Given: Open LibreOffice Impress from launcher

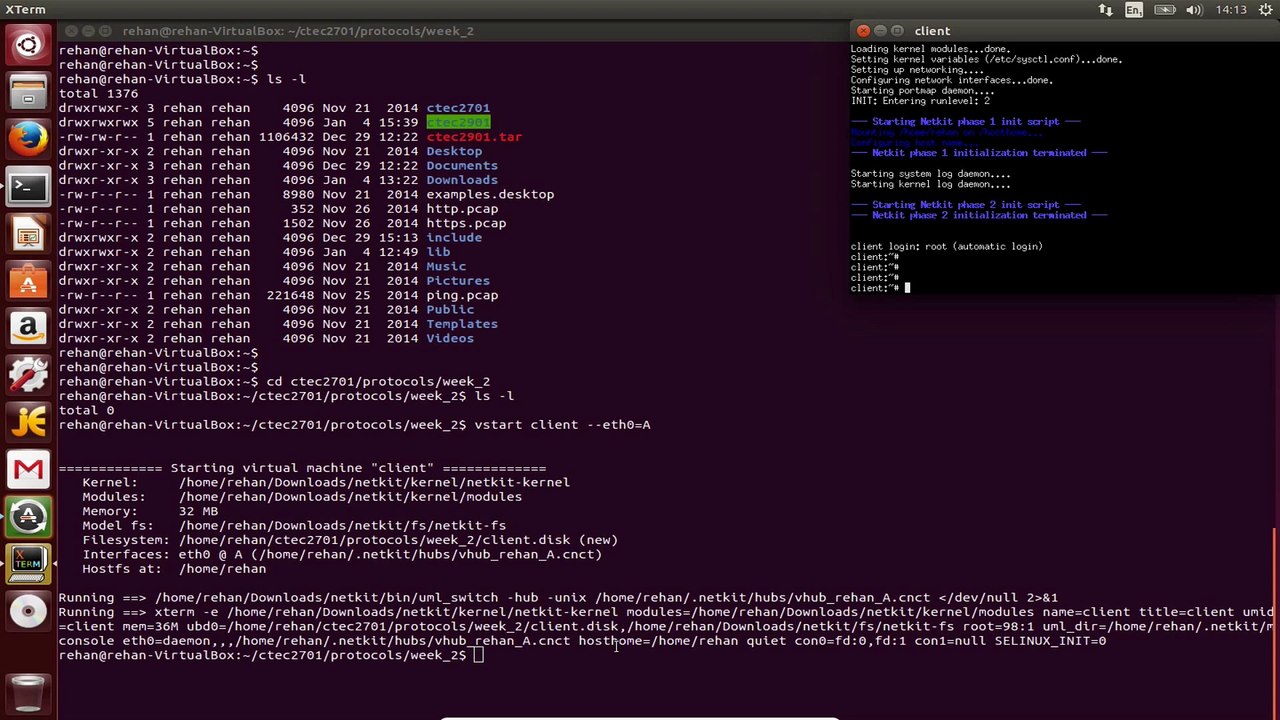Looking at the screenshot, I should pos(28,235).
